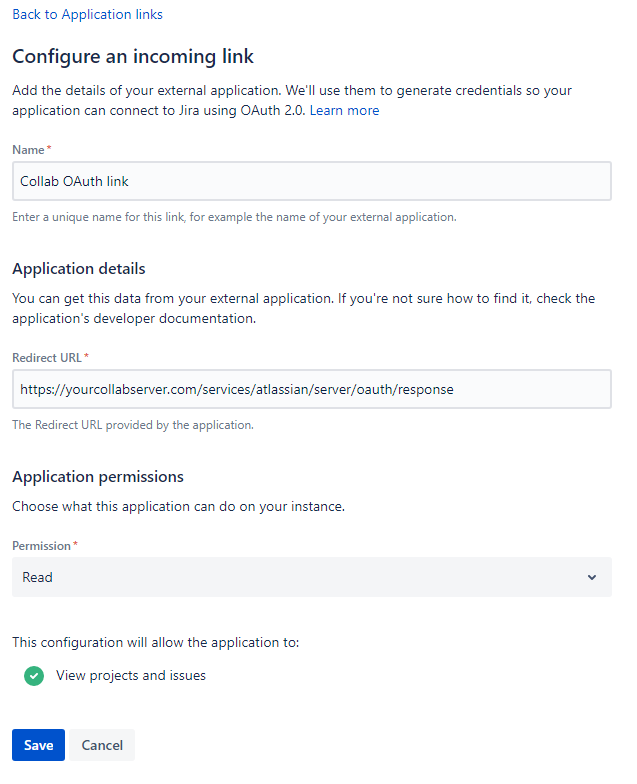Image resolution: width=637 pixels, height=784 pixels.
Task: Click inside the Redirect URL text box
Action: 311,389
